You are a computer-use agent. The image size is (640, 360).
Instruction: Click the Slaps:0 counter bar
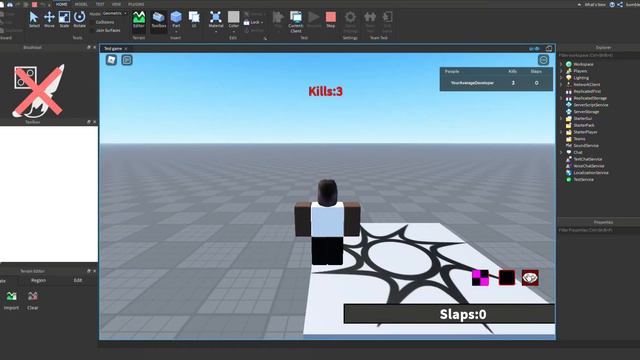pos(449,314)
